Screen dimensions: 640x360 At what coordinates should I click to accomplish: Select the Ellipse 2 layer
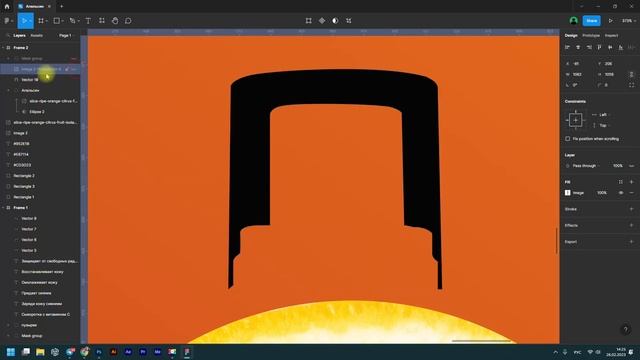point(37,111)
